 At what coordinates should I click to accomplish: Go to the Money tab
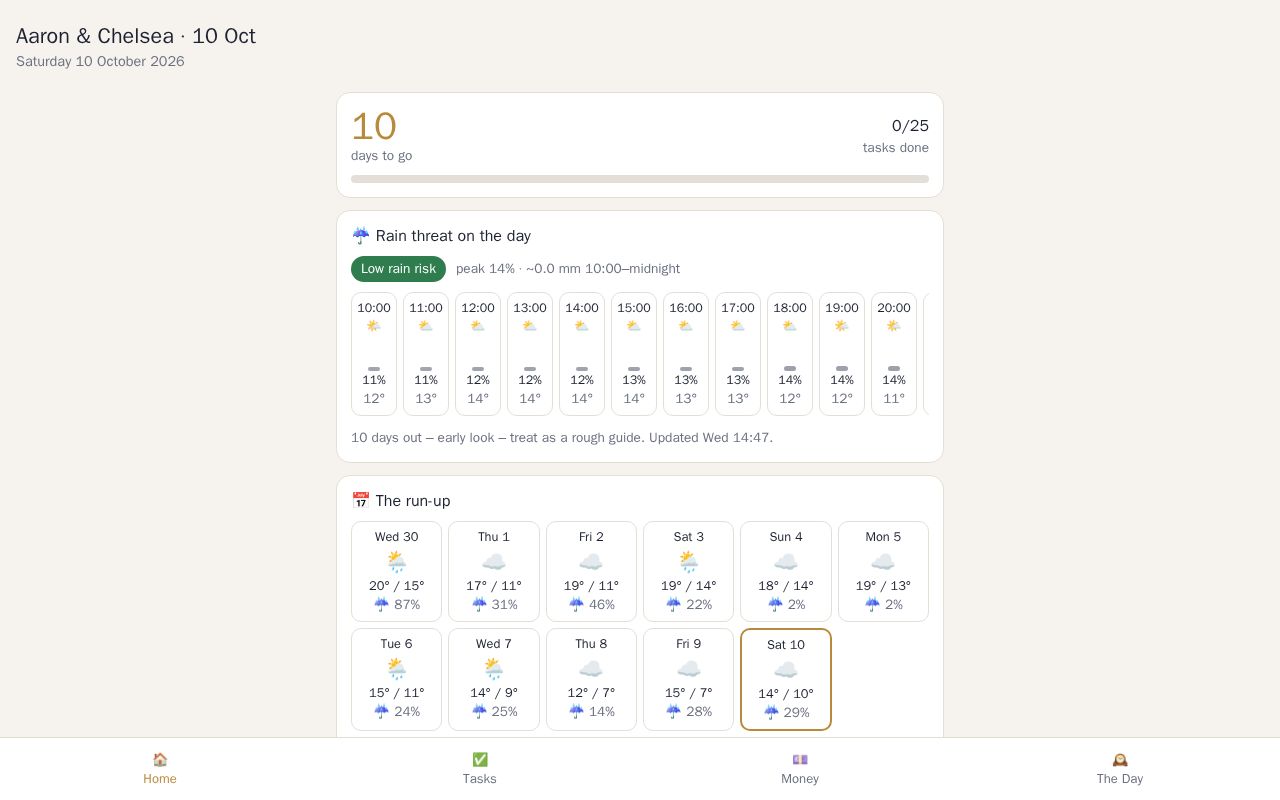tap(800, 769)
